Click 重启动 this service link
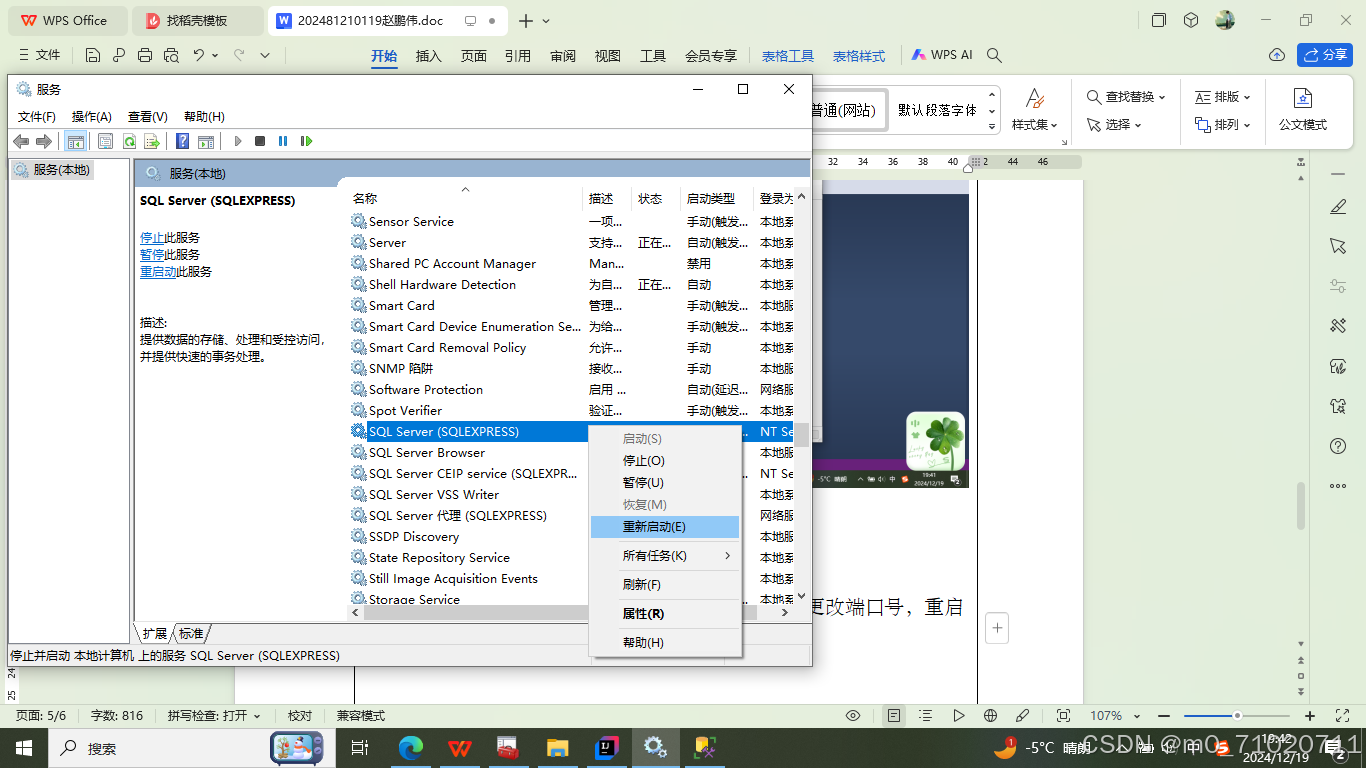The image size is (1366, 768). coord(158,272)
